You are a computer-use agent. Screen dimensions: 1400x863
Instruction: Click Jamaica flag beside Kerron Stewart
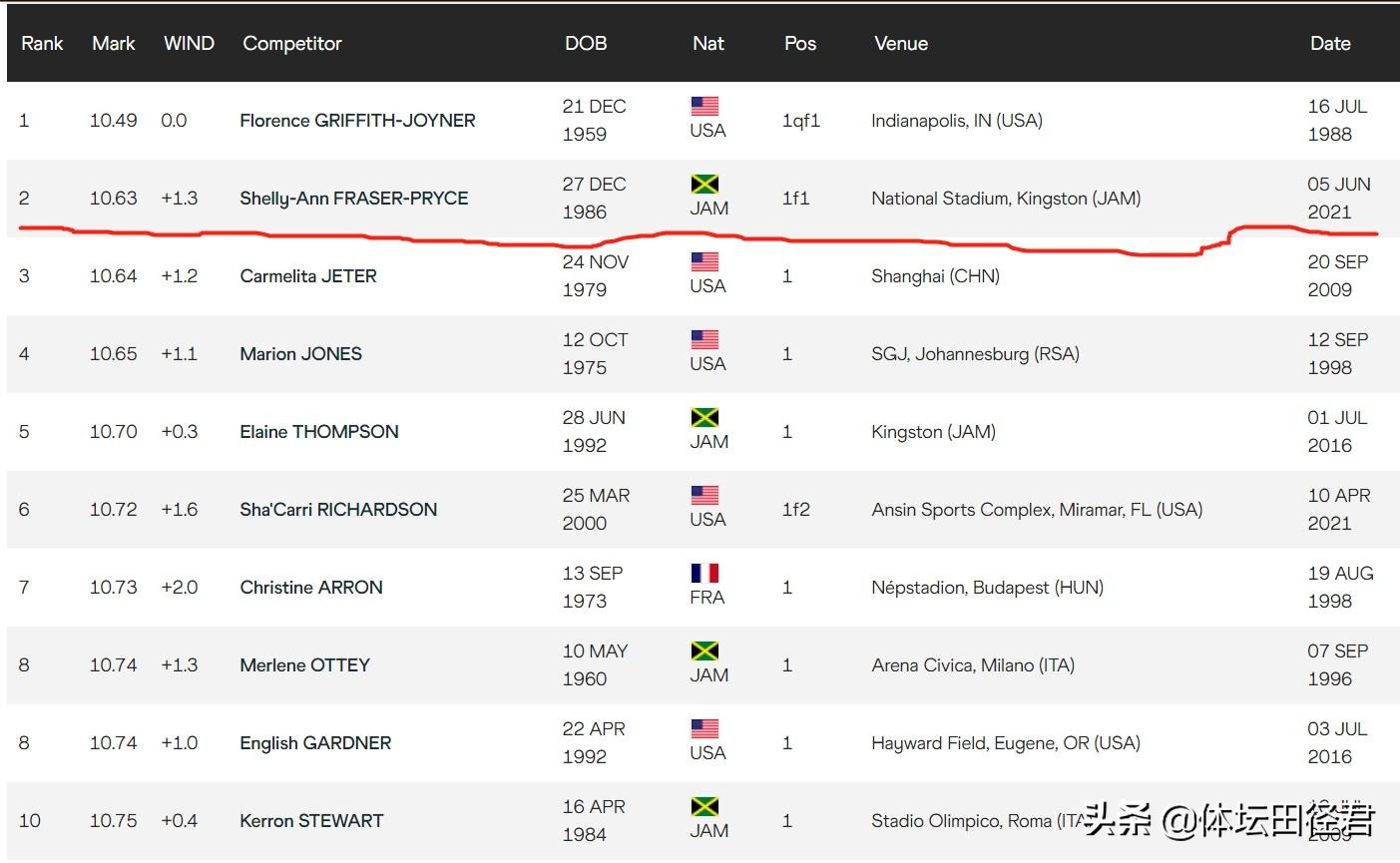tap(704, 807)
